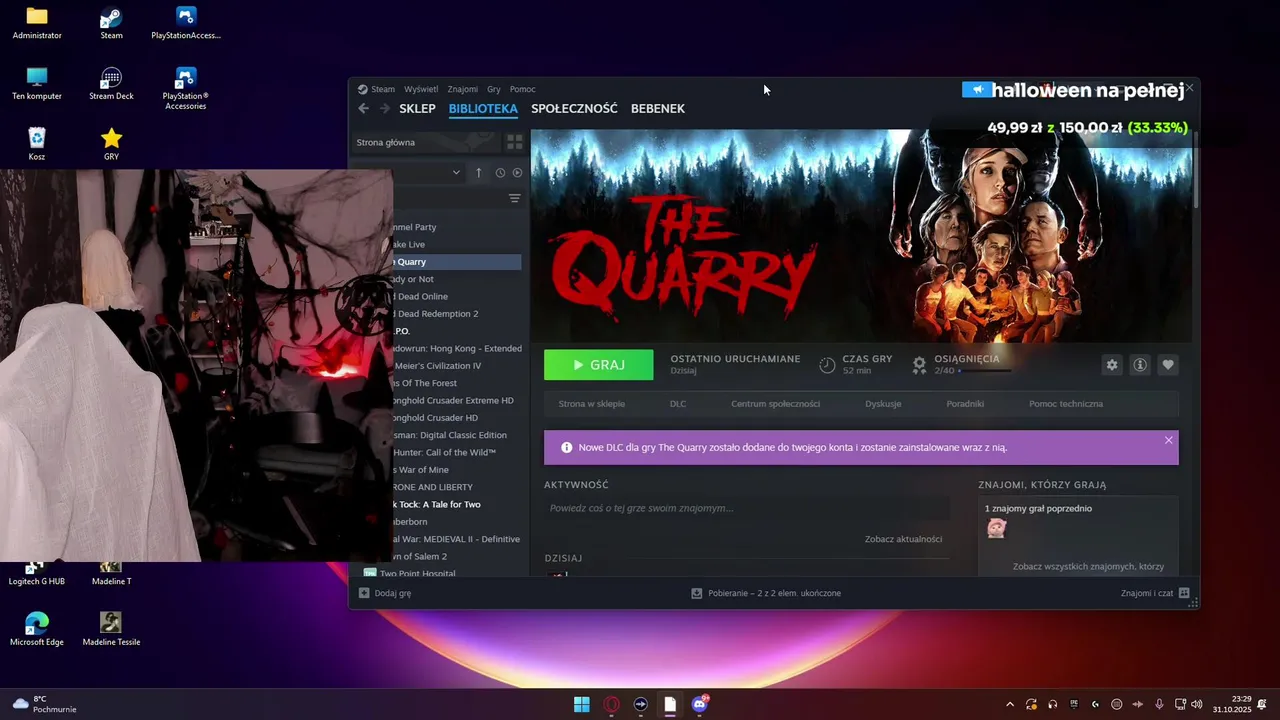The image size is (1280, 720).
Task: Click the Dodaj grę plus icon
Action: point(364,593)
